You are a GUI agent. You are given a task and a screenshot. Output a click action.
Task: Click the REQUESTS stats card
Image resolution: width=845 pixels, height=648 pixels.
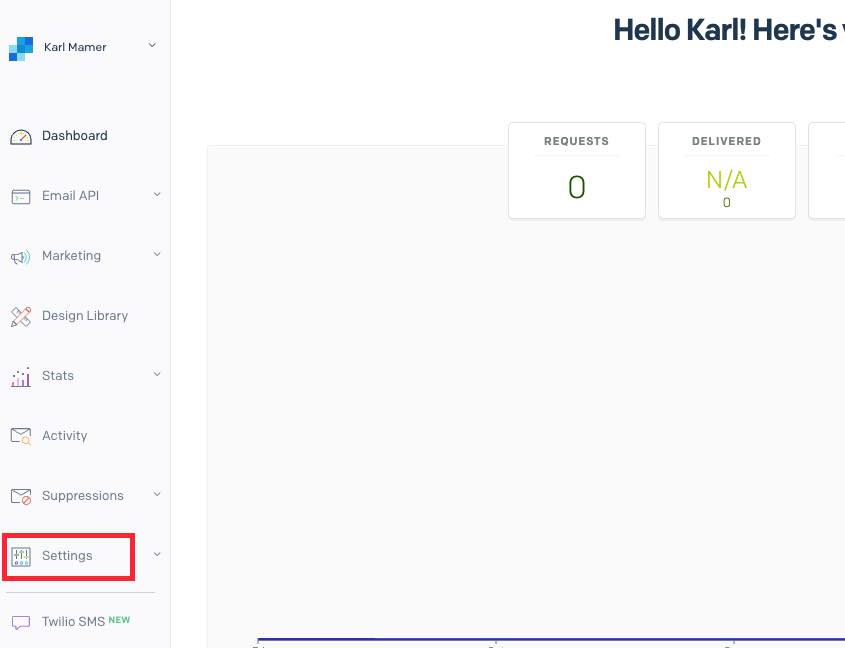[x=576, y=170]
